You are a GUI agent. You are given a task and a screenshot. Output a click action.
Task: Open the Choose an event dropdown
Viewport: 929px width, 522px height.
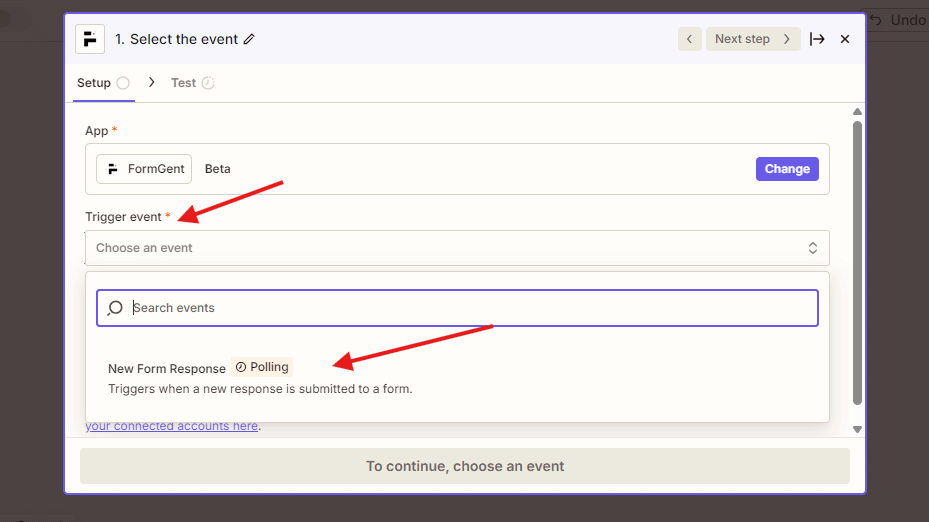457,248
